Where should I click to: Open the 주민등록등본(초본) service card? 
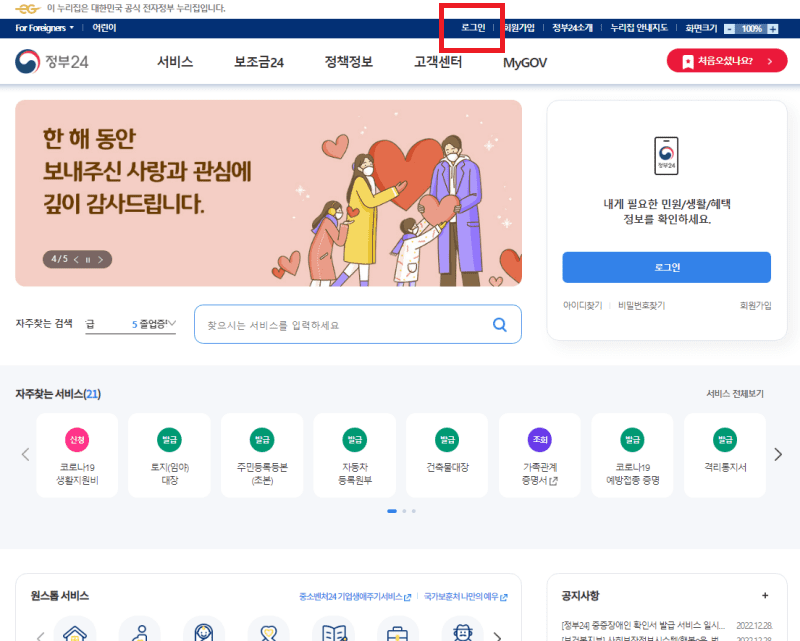point(262,455)
